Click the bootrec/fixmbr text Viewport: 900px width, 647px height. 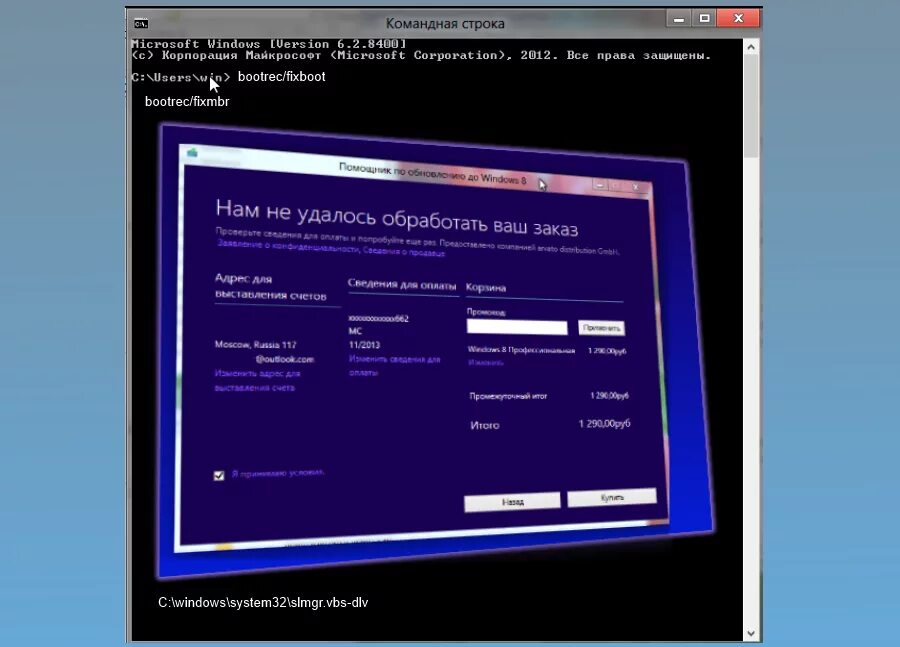click(x=187, y=102)
